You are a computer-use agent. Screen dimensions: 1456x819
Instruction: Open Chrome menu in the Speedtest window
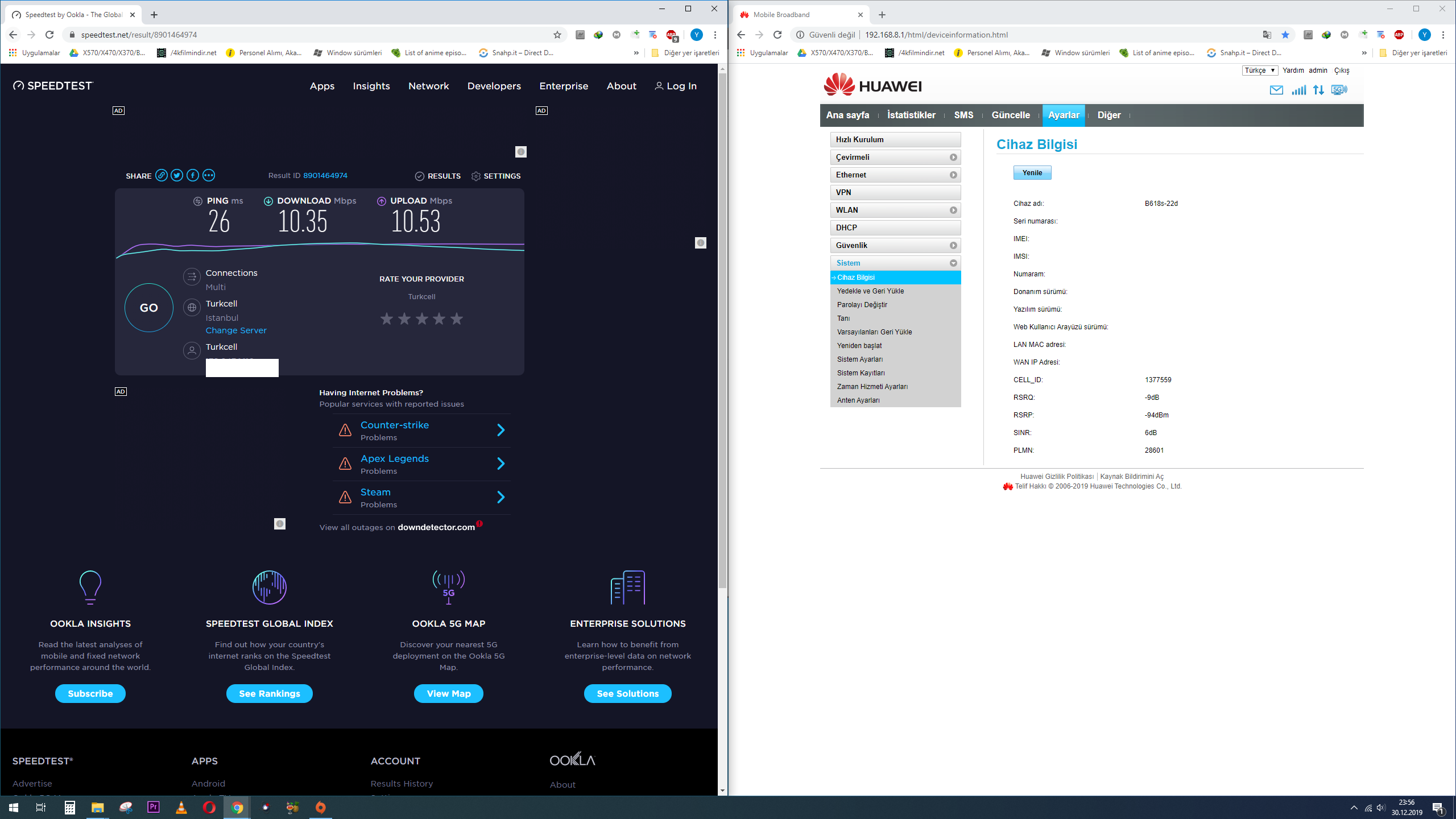click(715, 35)
